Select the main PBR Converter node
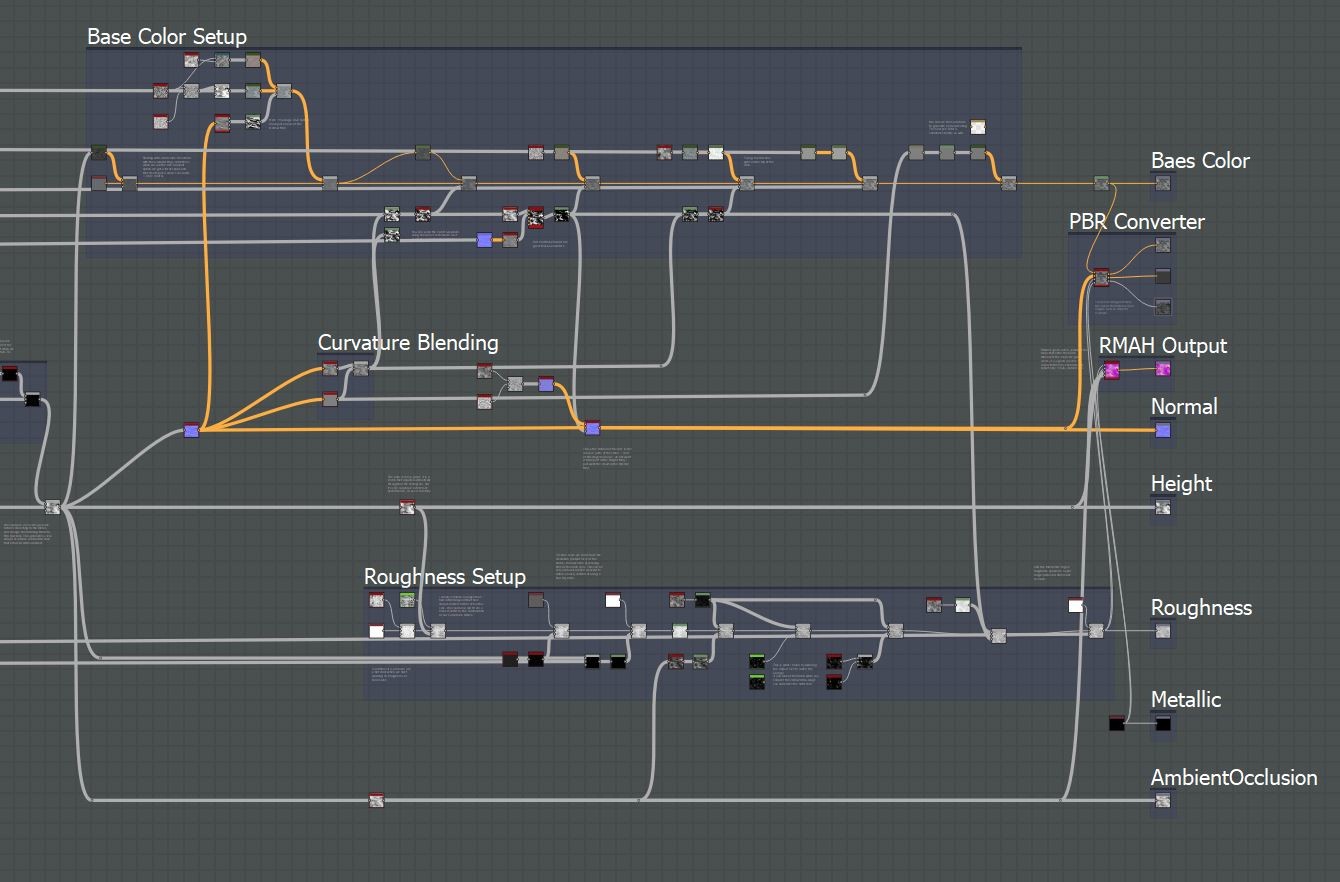Screen dimensions: 1340x882 click(1101, 277)
